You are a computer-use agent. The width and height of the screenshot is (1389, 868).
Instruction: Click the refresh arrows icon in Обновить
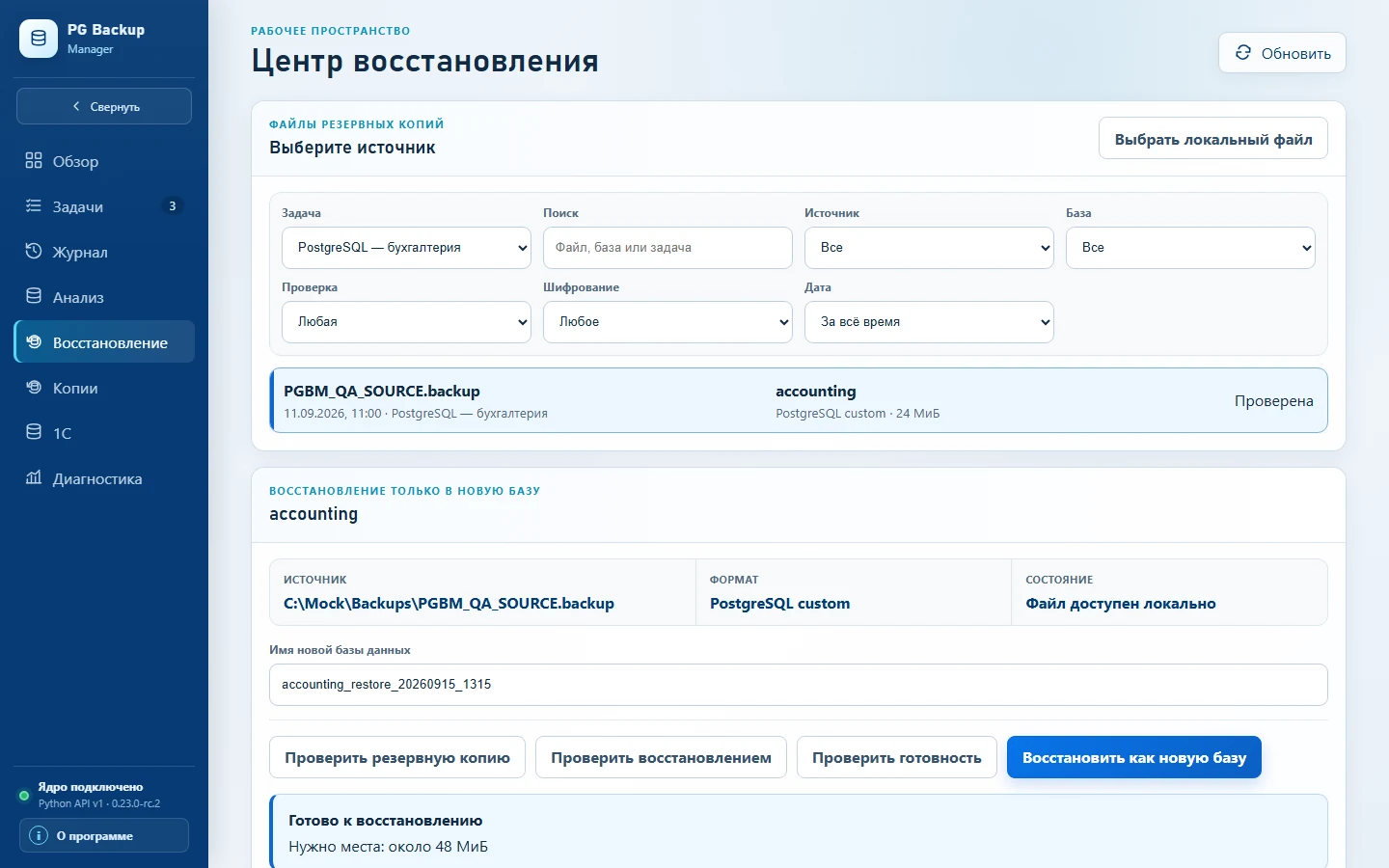(x=1243, y=53)
